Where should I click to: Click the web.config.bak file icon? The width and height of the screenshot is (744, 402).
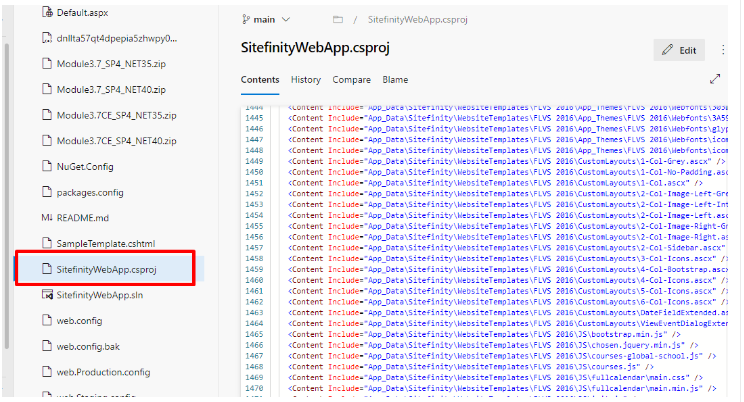click(47, 346)
